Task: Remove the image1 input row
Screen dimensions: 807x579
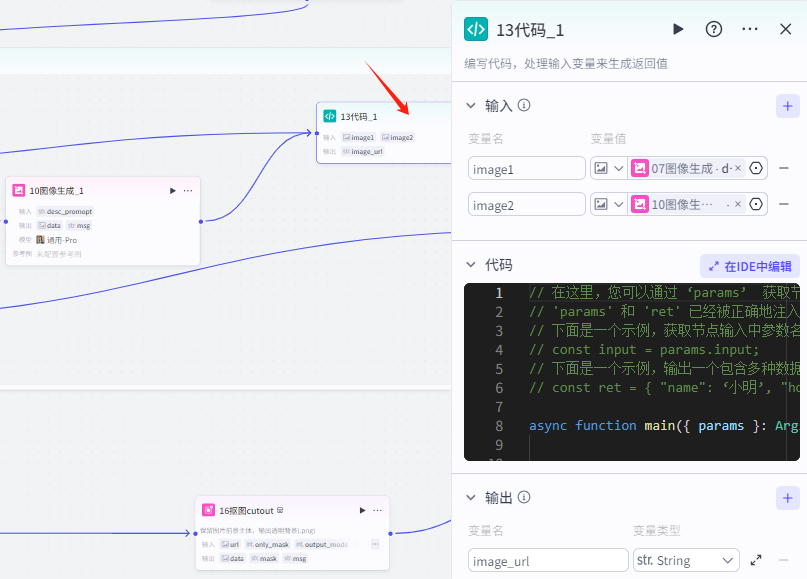Action: pos(784,169)
